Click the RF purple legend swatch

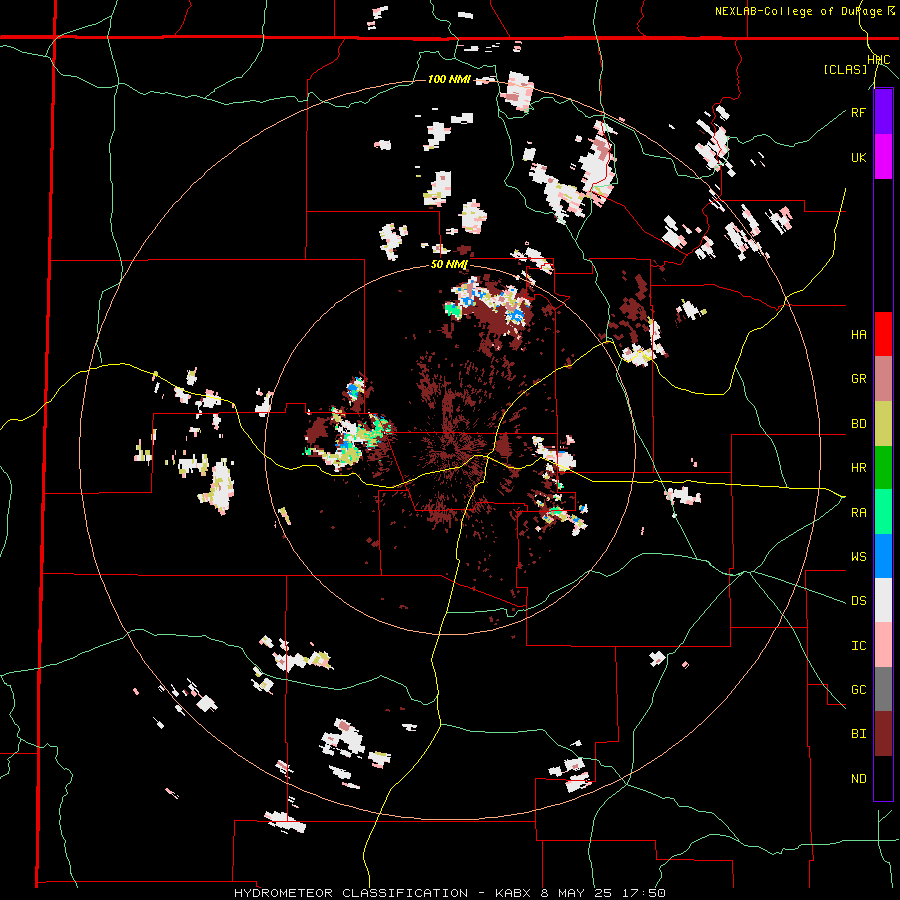(883, 112)
